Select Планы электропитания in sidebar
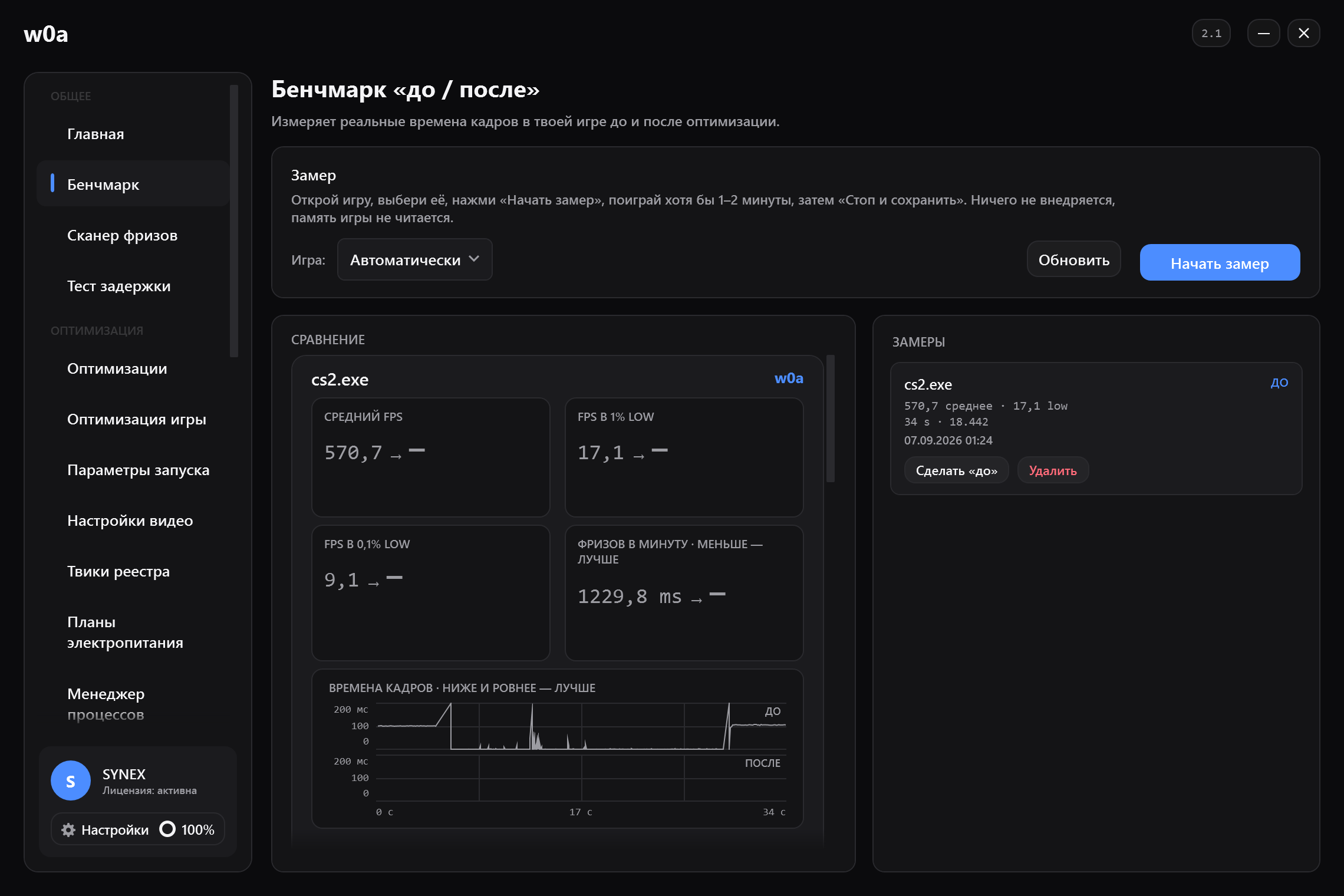Image resolution: width=1344 pixels, height=896 pixels. point(133,632)
